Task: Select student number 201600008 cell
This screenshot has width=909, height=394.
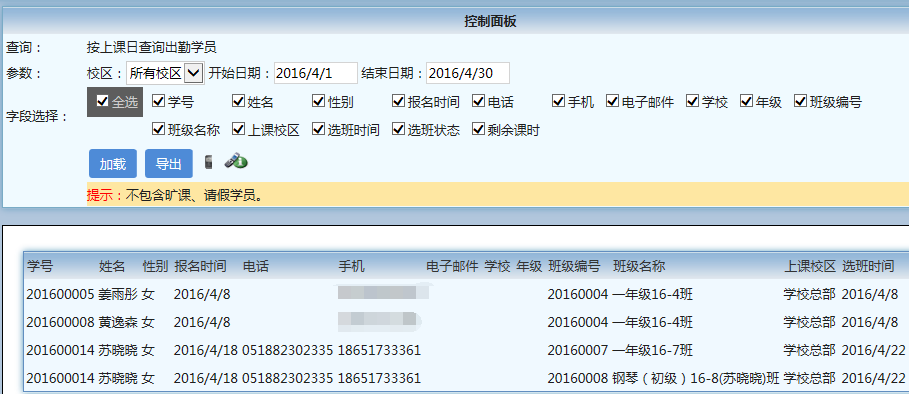Action: click(60, 322)
